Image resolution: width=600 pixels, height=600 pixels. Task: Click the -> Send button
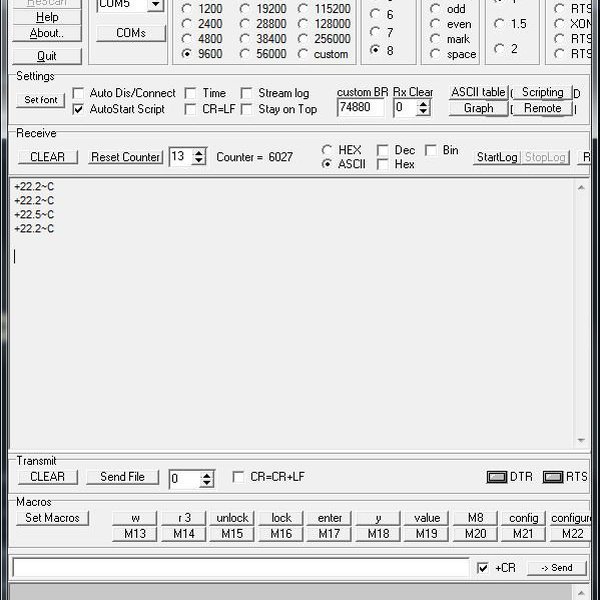pos(556,568)
